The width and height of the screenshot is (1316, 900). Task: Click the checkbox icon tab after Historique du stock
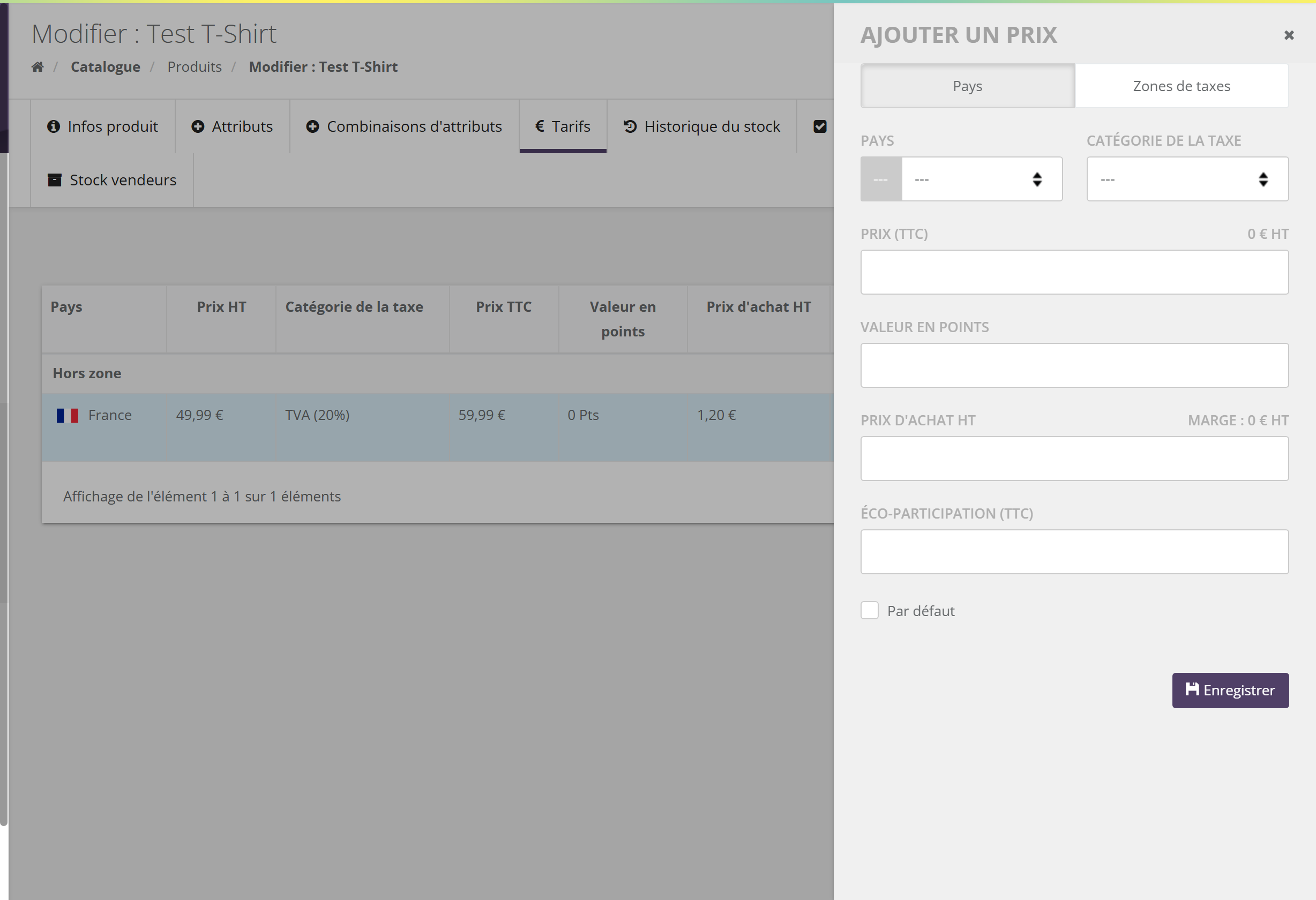(x=819, y=126)
